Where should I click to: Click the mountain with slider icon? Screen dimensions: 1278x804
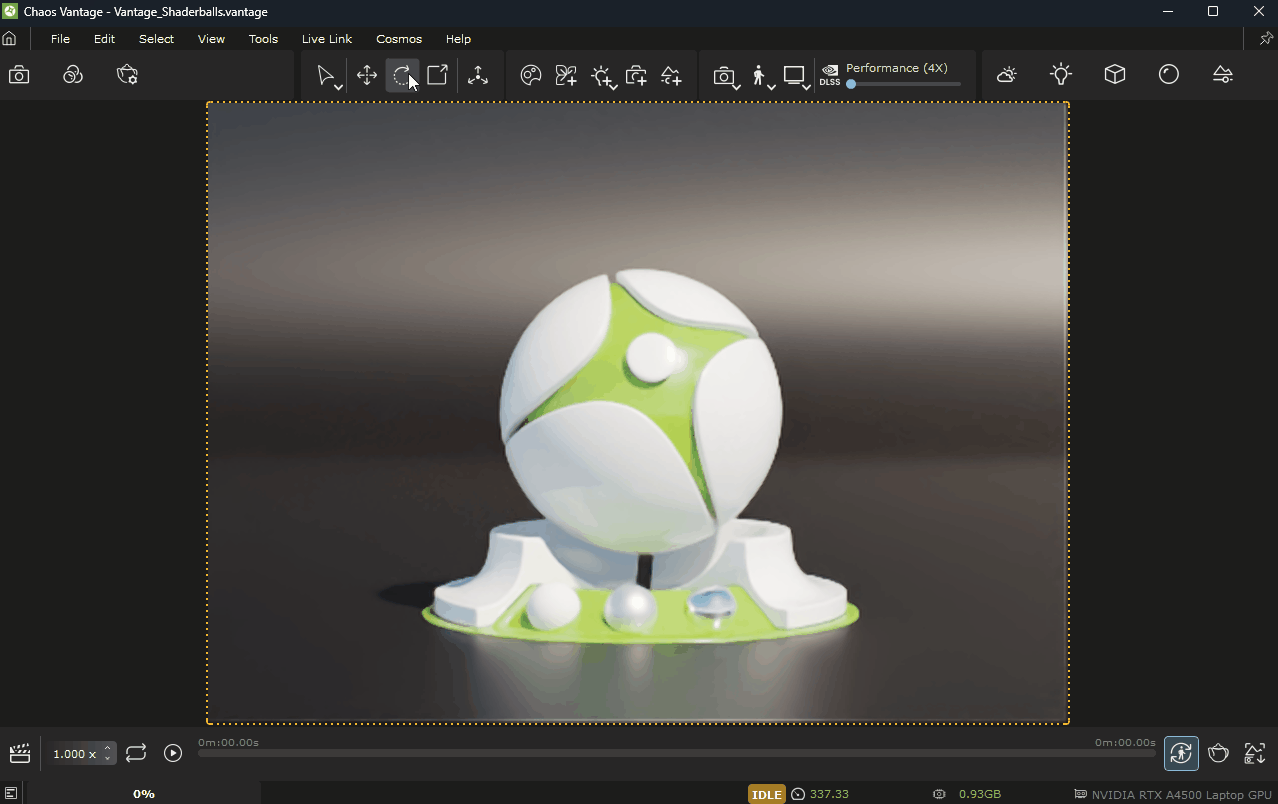tap(1223, 75)
